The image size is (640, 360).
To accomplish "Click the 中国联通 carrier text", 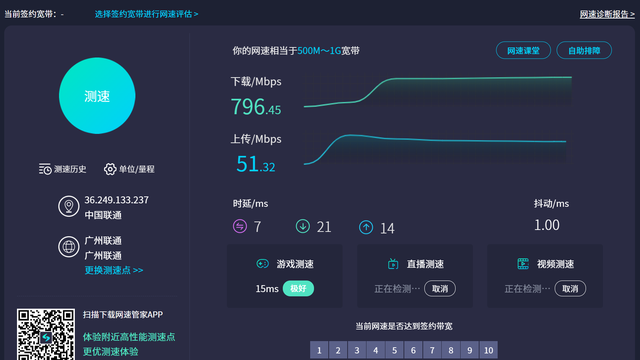I will [x=103, y=215].
